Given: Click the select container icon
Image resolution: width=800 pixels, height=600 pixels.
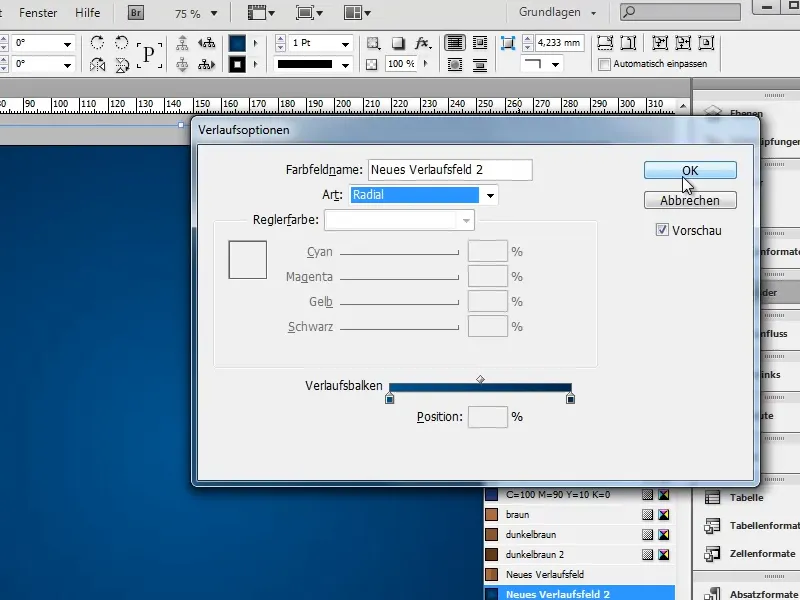Looking at the screenshot, I should [x=182, y=43].
